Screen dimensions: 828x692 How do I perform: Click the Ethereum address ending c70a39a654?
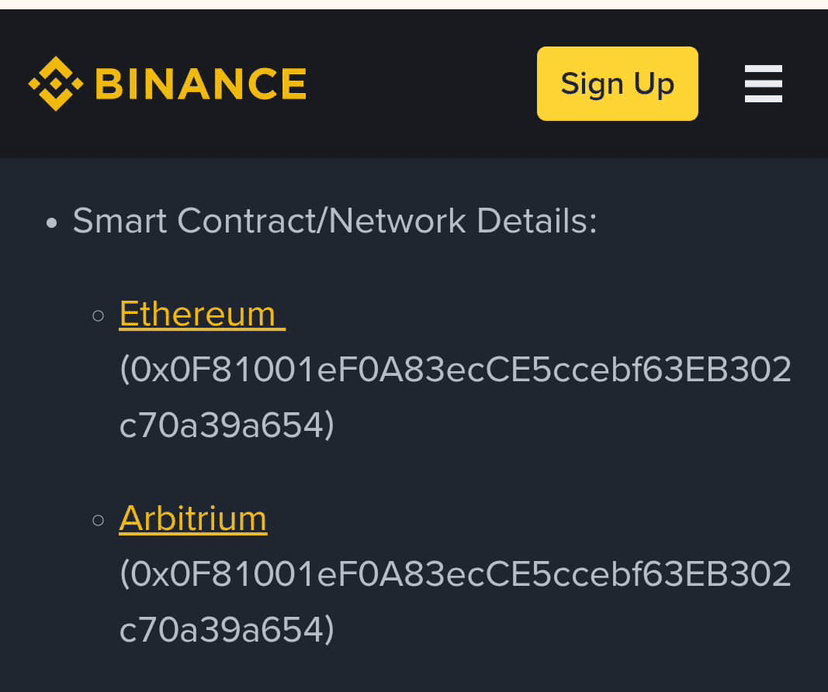227,425
